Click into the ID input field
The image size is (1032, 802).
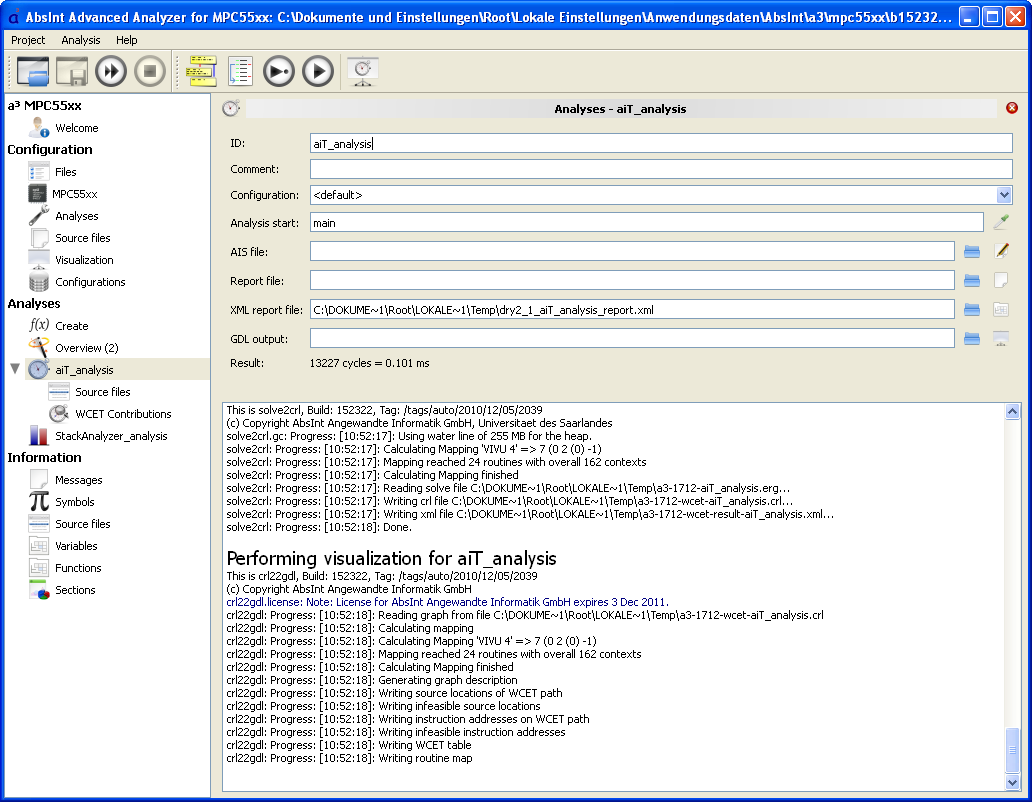click(x=661, y=143)
